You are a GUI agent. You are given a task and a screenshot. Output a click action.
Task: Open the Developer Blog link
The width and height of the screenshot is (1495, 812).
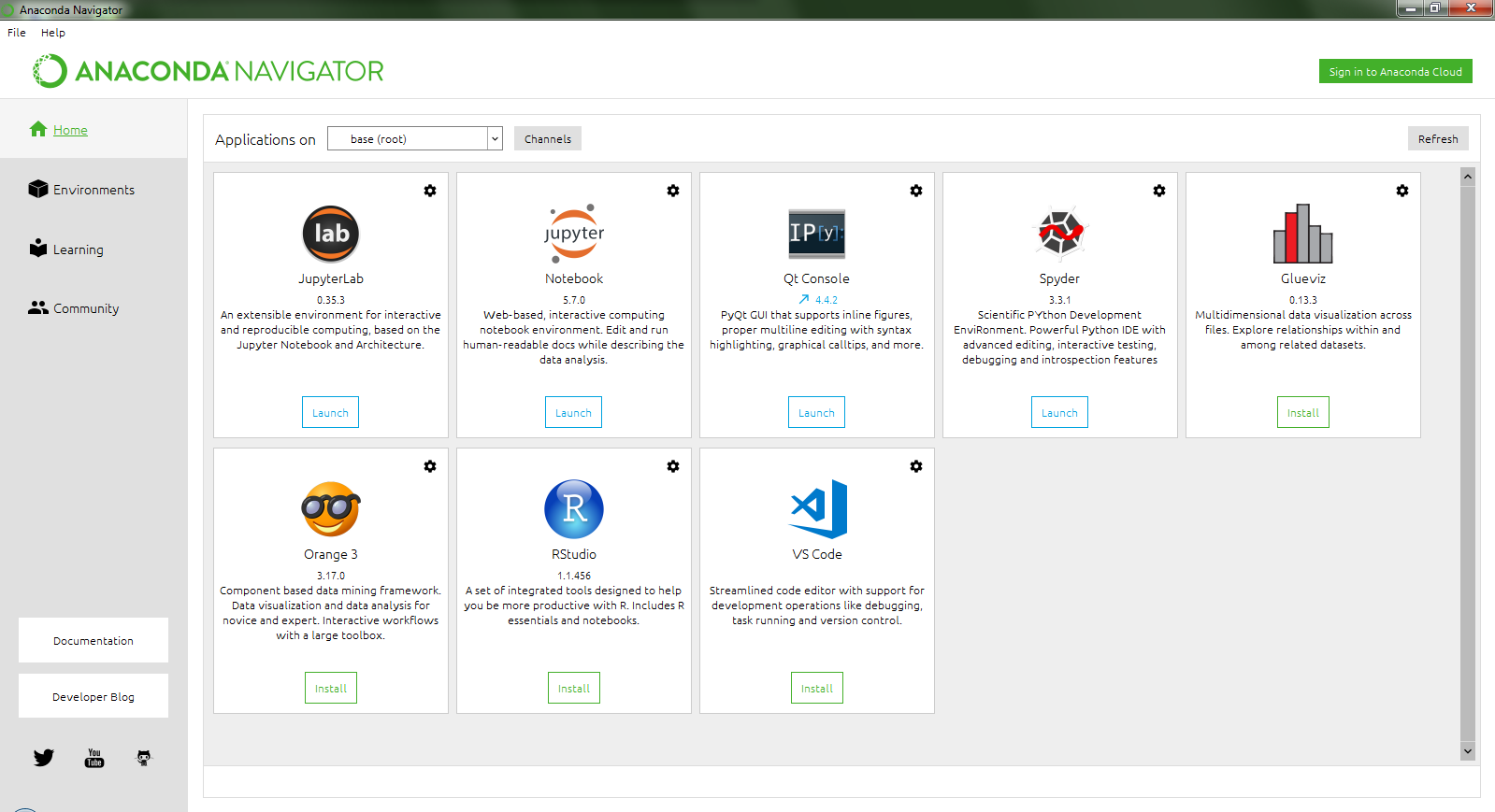[x=93, y=696]
